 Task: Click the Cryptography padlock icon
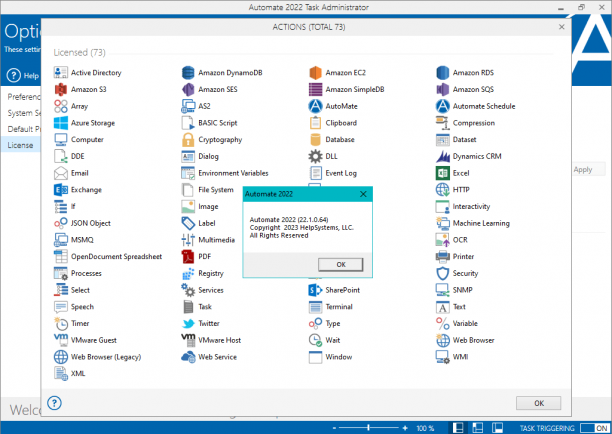click(x=188, y=139)
